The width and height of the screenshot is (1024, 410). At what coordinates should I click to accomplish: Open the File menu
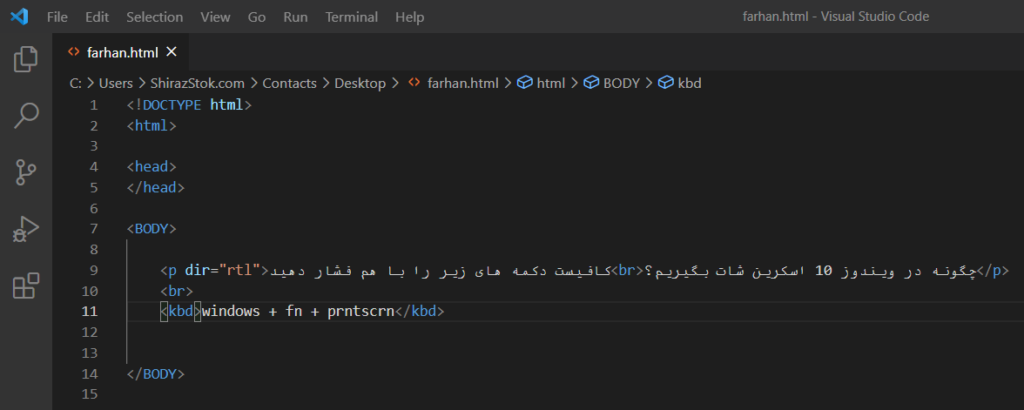[x=58, y=17]
